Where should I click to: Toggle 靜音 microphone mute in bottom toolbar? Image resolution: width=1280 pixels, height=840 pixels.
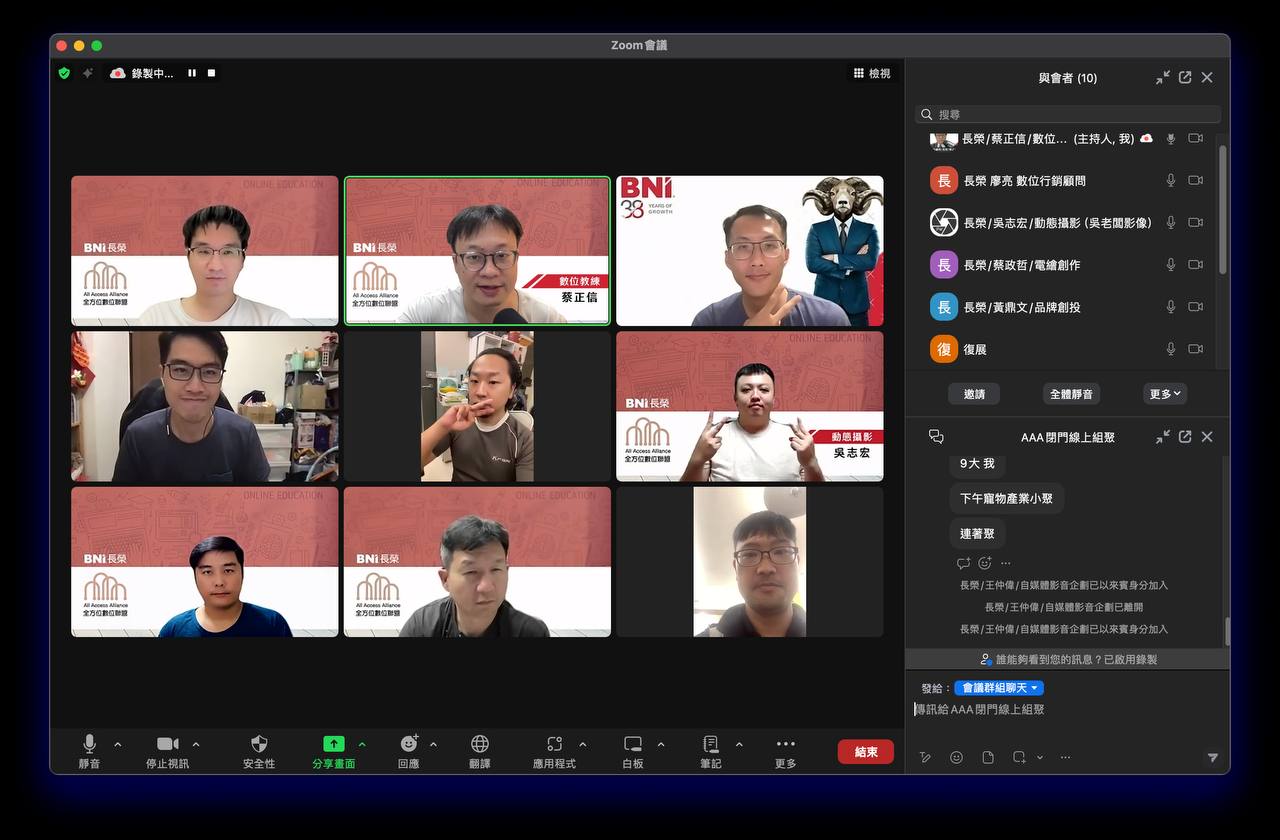pos(89,744)
